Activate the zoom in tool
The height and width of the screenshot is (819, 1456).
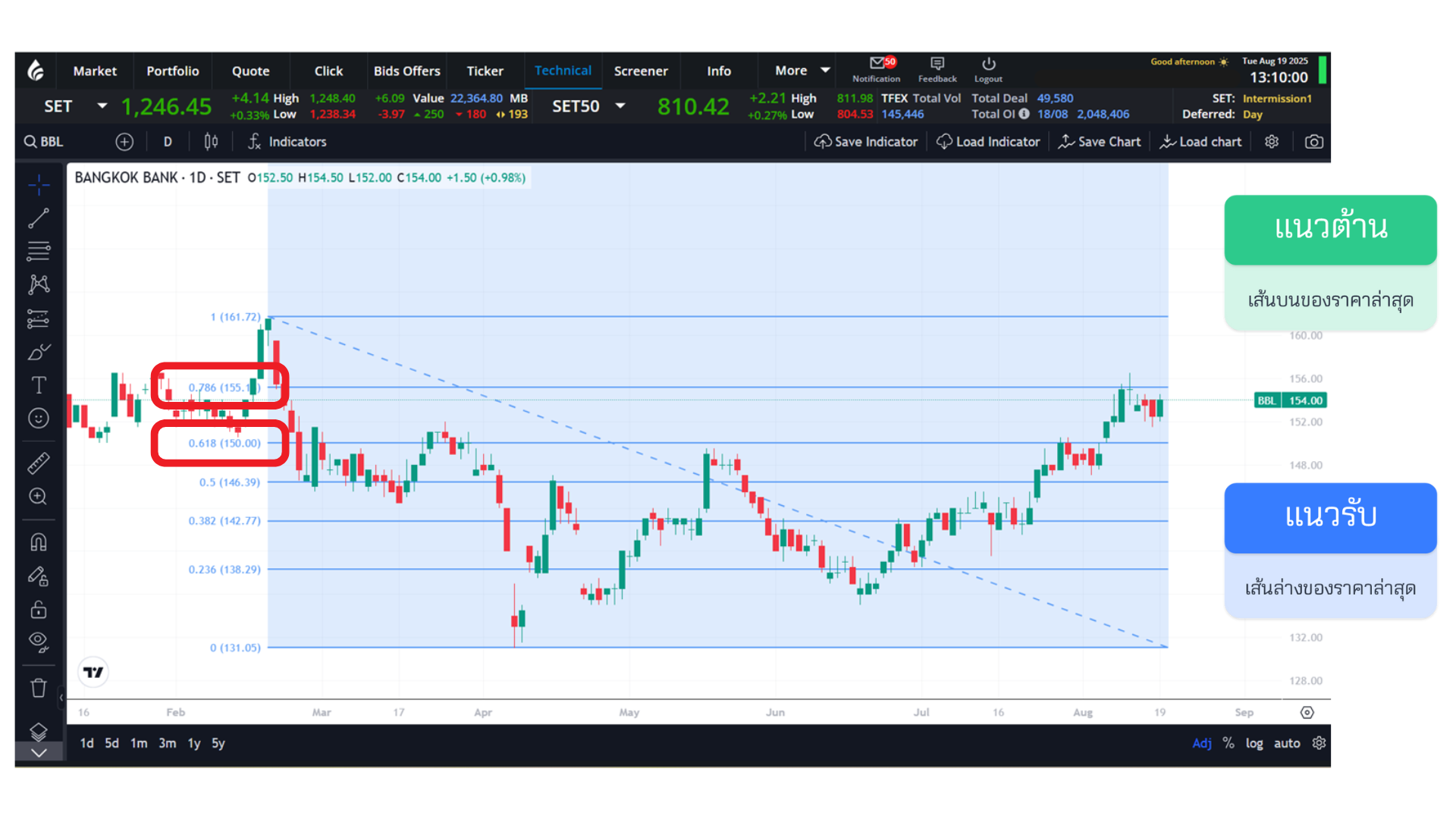[39, 497]
